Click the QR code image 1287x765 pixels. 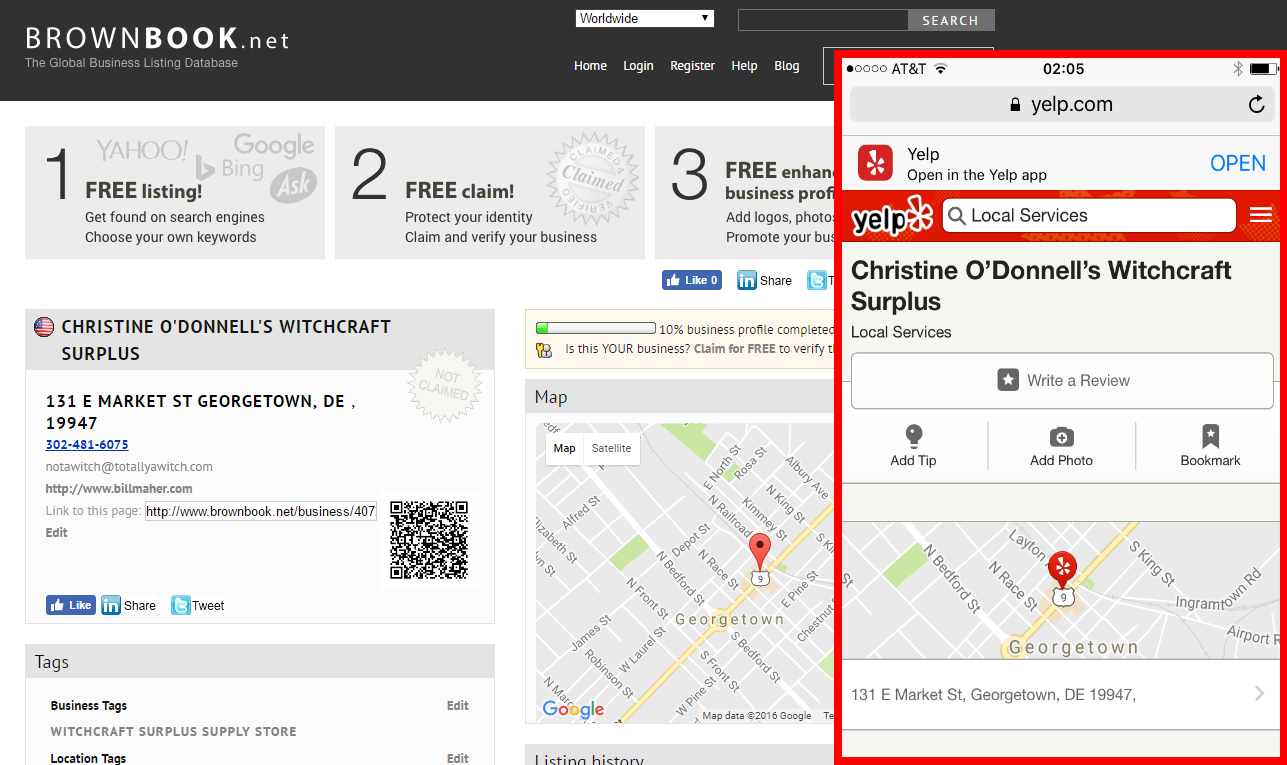pos(429,540)
